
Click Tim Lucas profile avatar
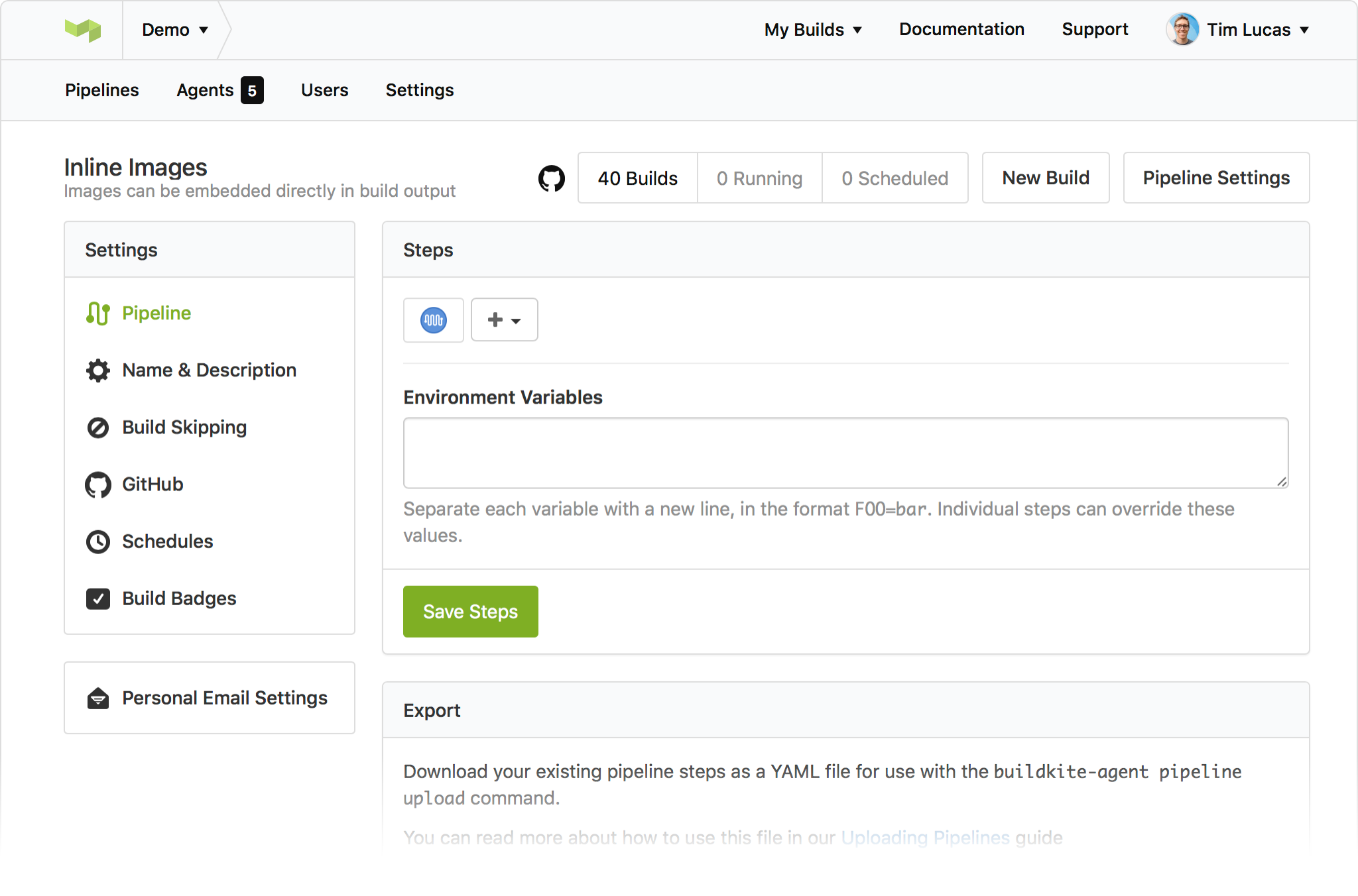tap(1182, 30)
